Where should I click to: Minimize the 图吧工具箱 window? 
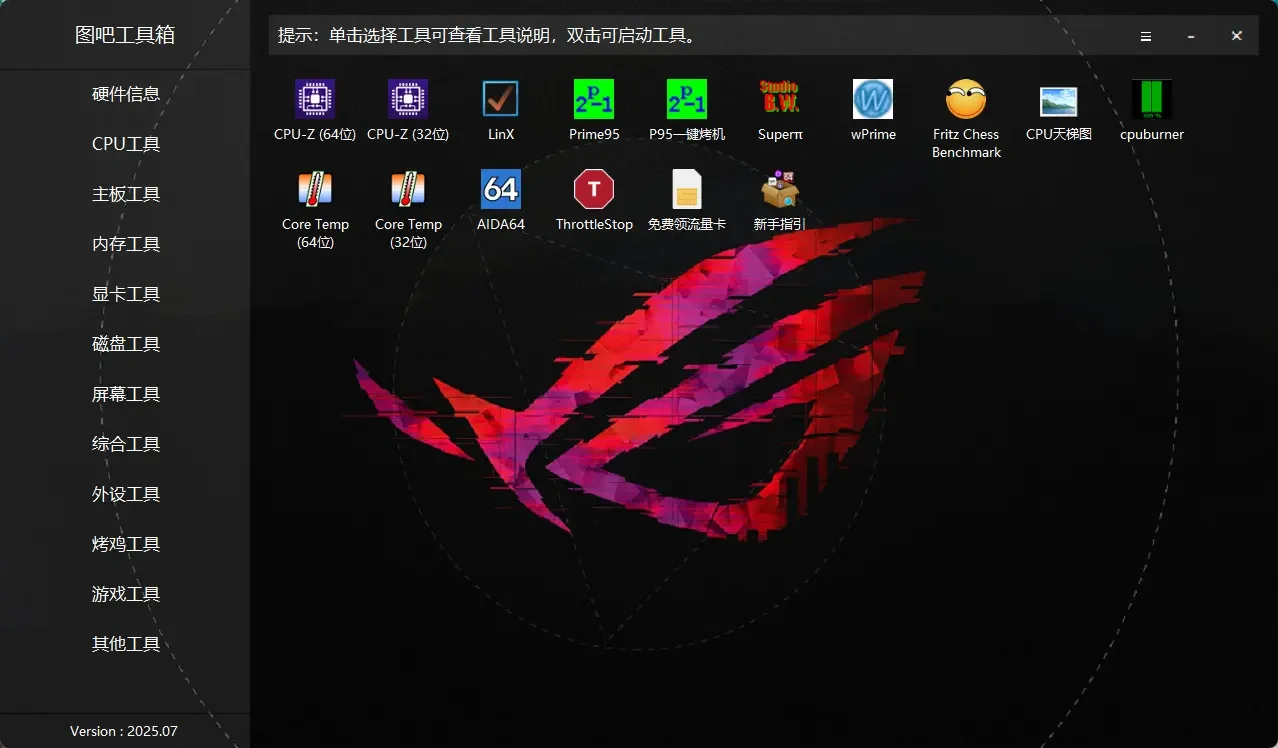(1191, 36)
